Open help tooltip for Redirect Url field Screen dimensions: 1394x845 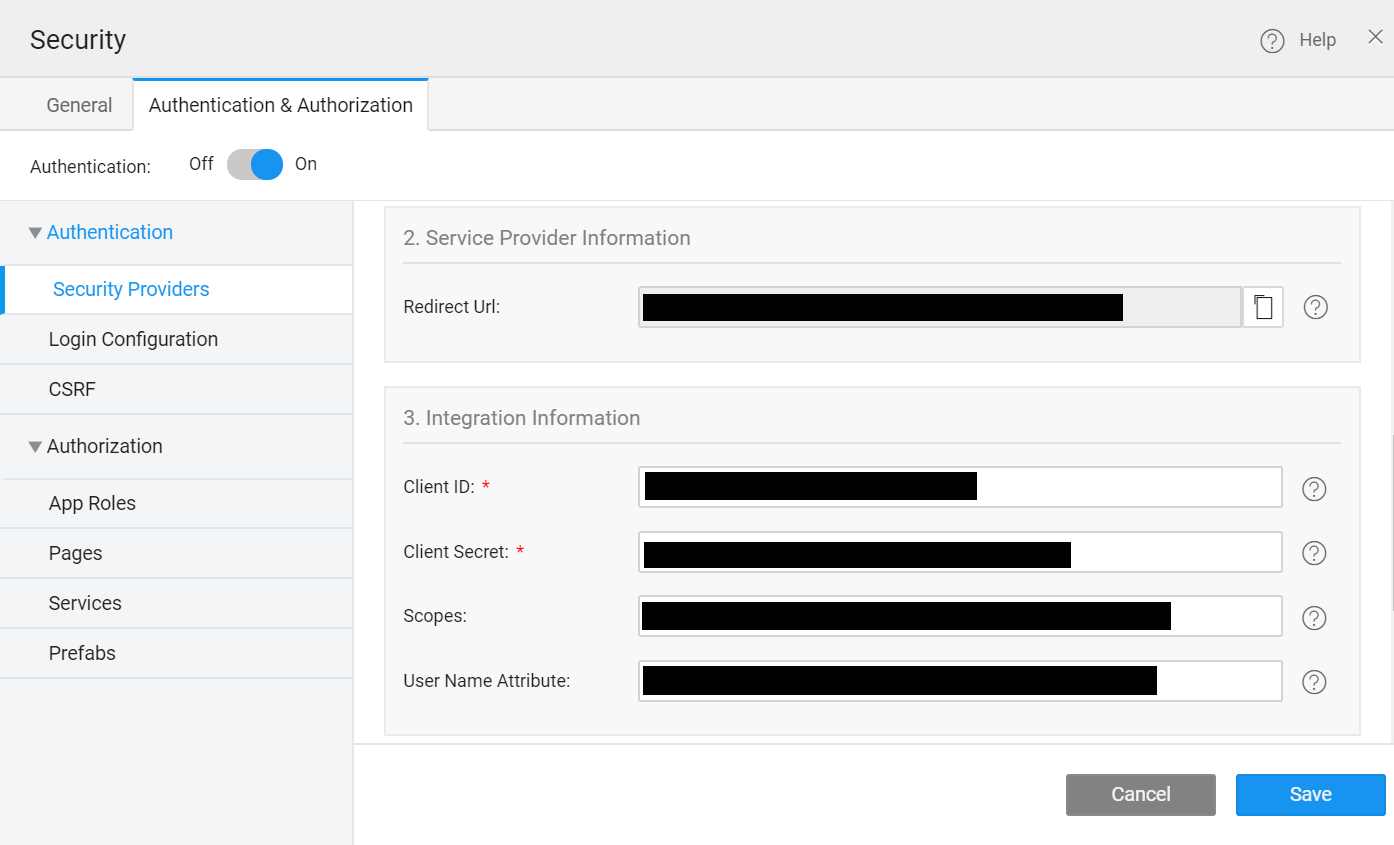click(1315, 307)
